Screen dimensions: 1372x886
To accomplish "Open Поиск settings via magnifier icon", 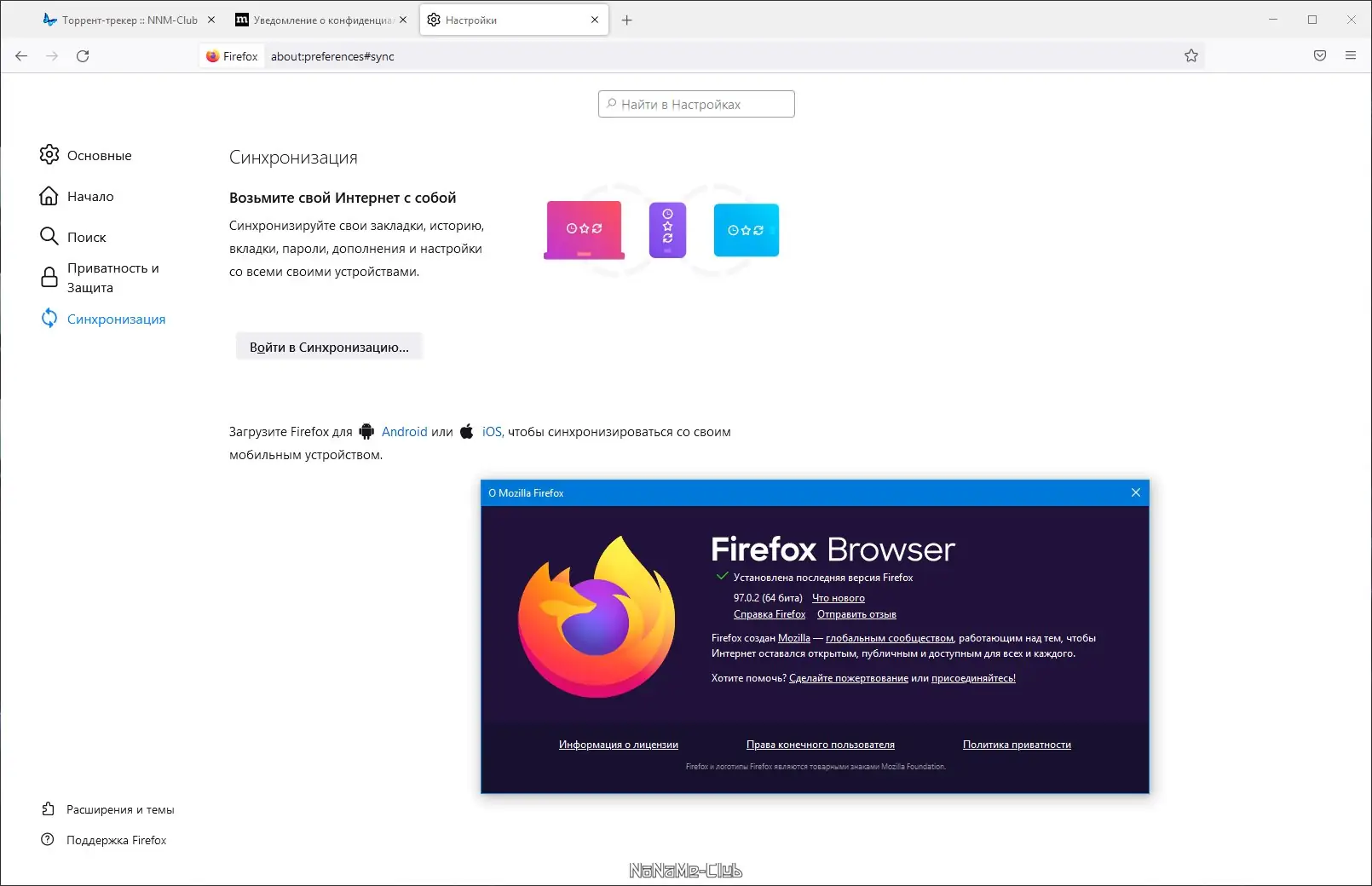I will pyautogui.click(x=49, y=237).
